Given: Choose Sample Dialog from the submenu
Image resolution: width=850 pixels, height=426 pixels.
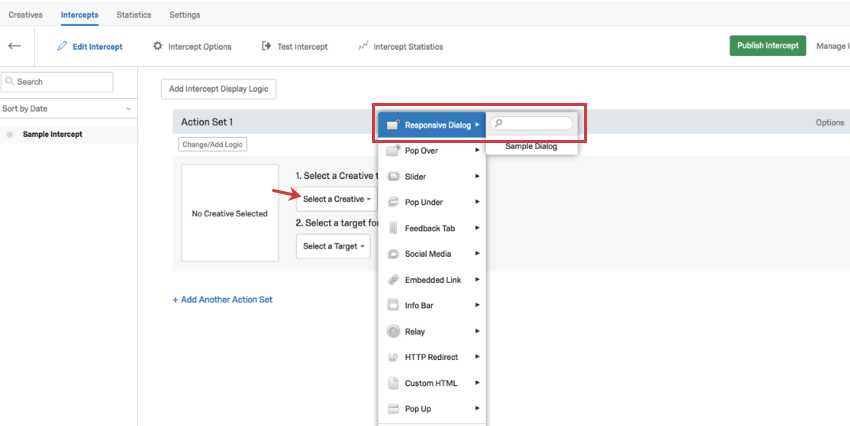Looking at the screenshot, I should [531, 146].
